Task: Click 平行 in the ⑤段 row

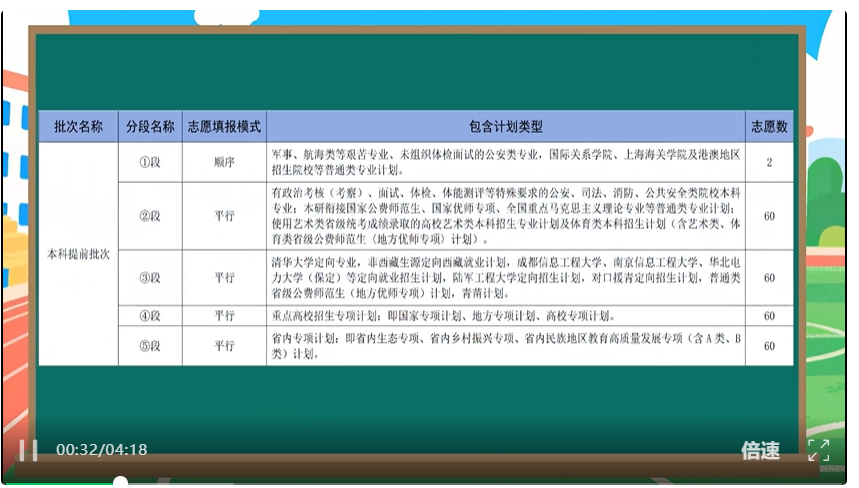Action: (x=224, y=346)
